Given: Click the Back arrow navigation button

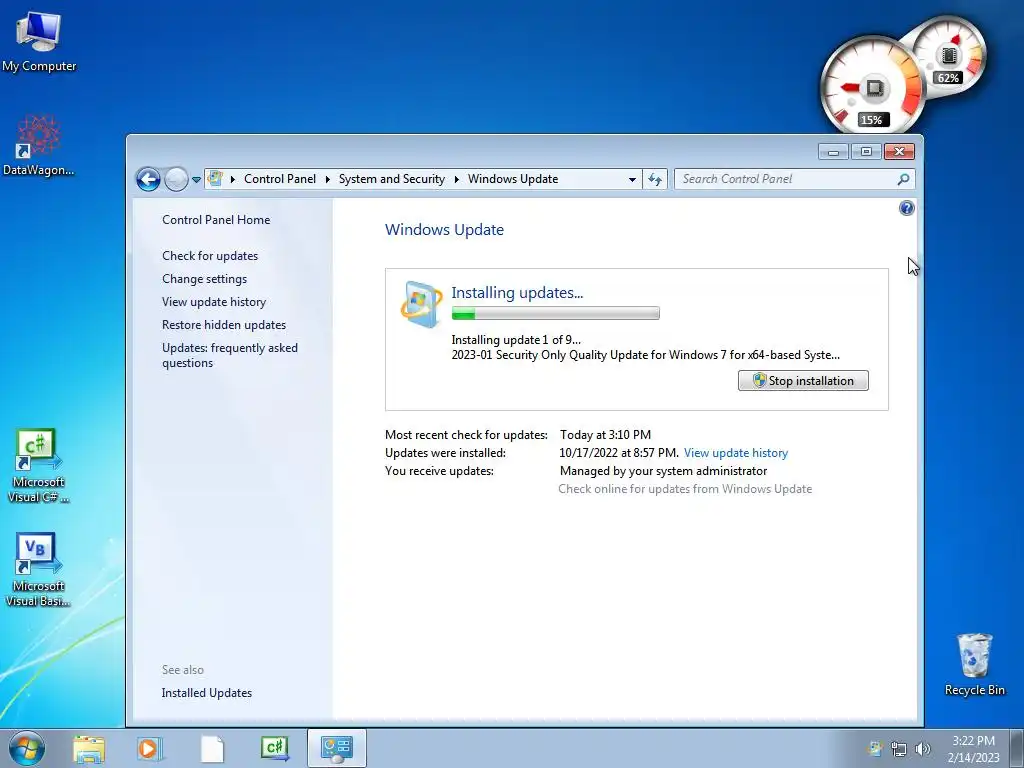Looking at the screenshot, I should (x=148, y=179).
